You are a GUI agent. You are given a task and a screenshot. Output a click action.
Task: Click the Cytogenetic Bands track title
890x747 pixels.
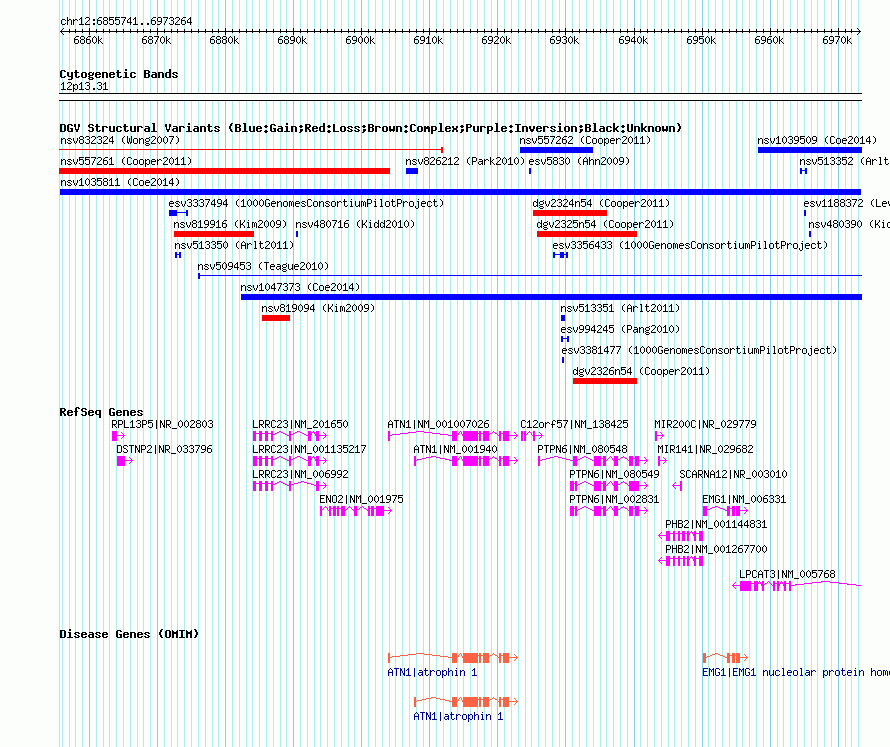[119, 74]
